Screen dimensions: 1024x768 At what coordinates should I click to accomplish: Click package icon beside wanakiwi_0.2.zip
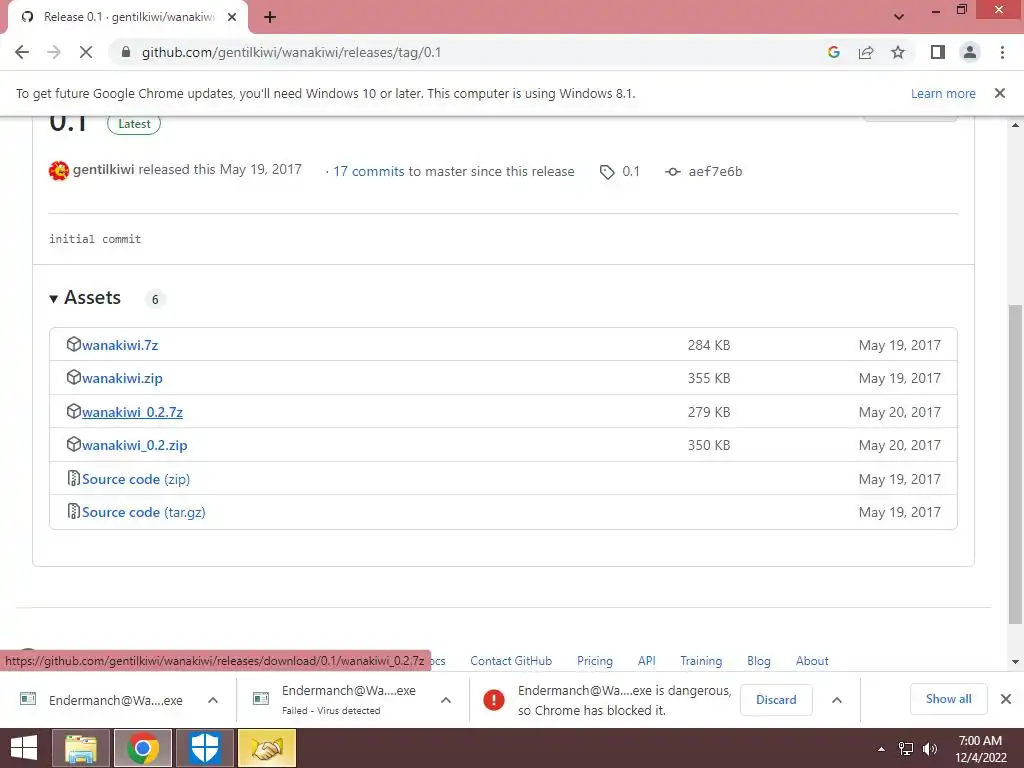point(74,444)
